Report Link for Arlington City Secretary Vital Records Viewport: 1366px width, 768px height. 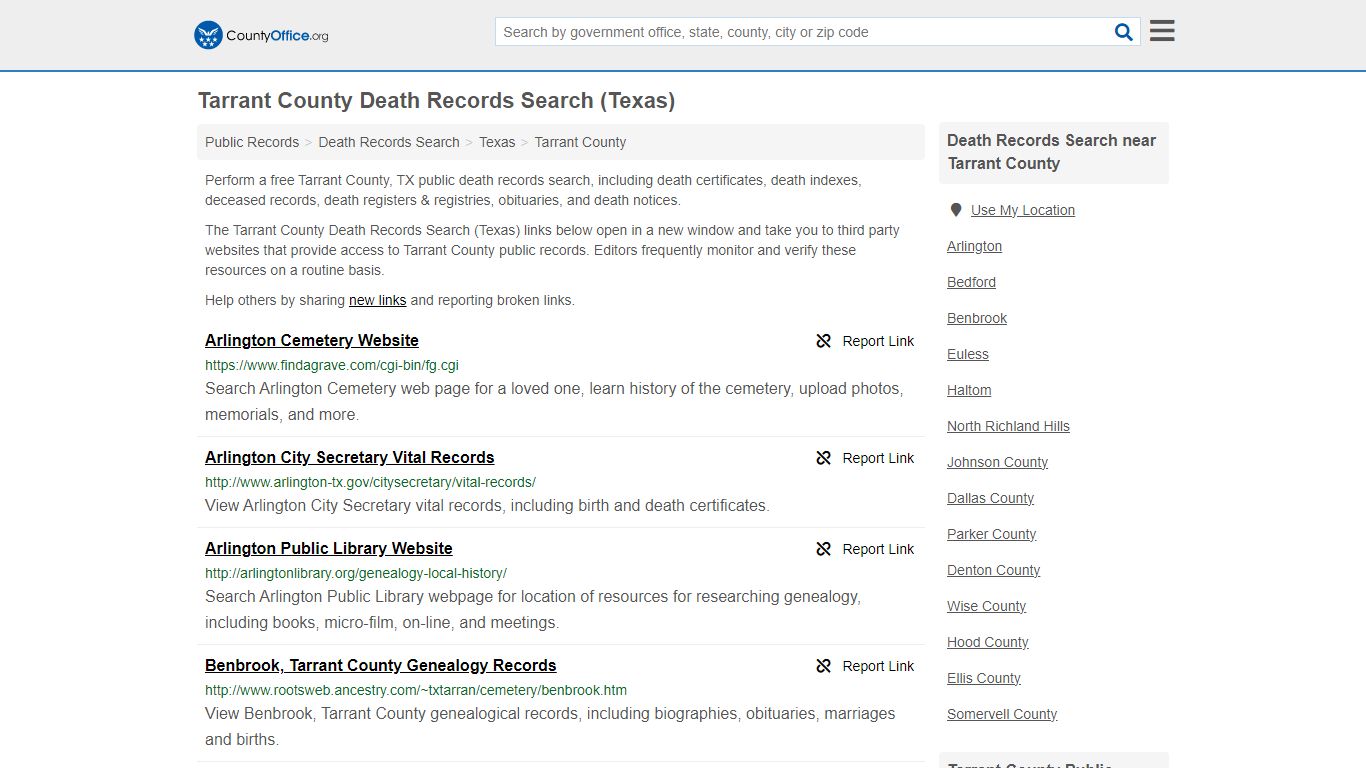point(878,458)
